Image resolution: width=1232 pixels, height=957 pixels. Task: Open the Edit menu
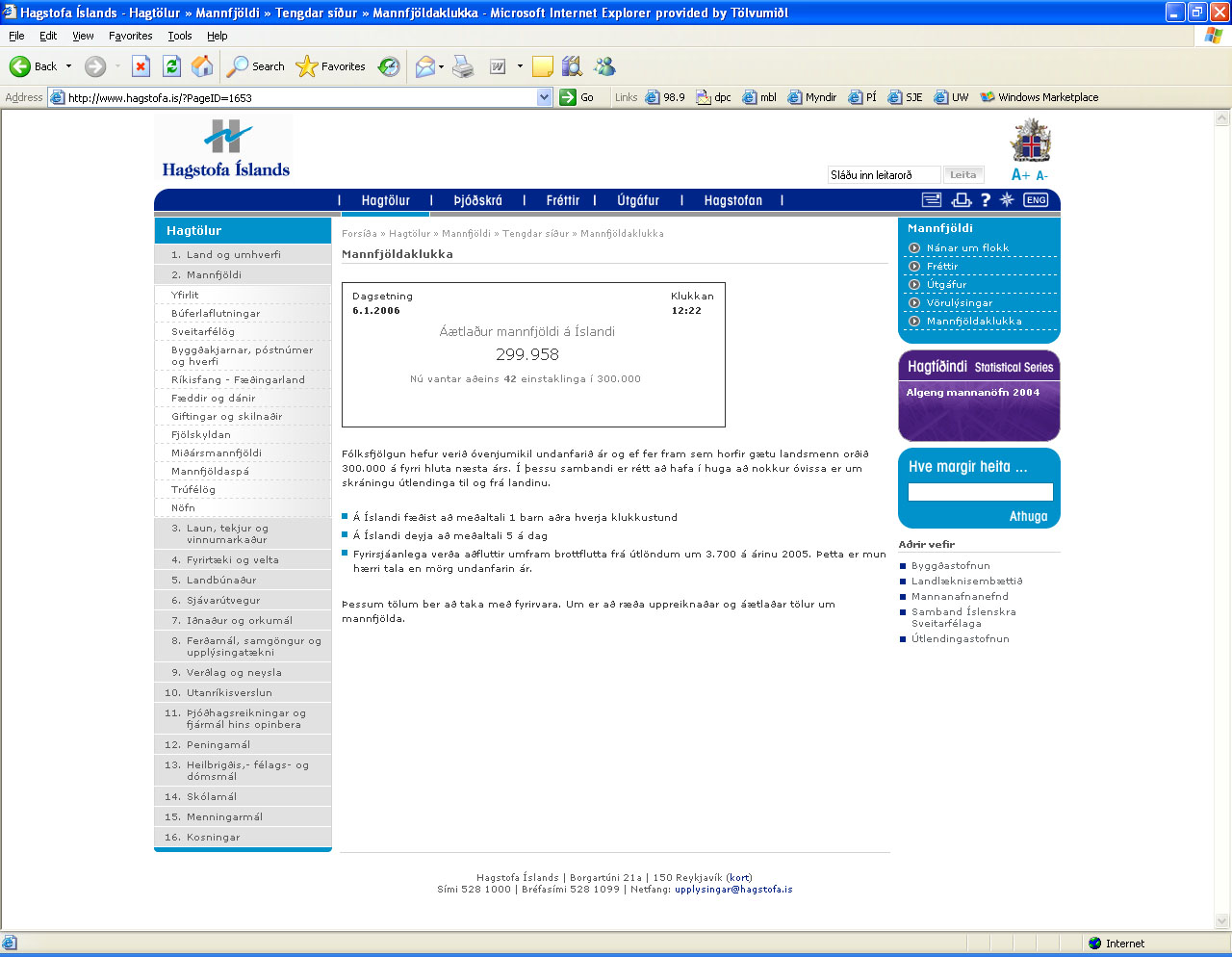tap(48, 36)
